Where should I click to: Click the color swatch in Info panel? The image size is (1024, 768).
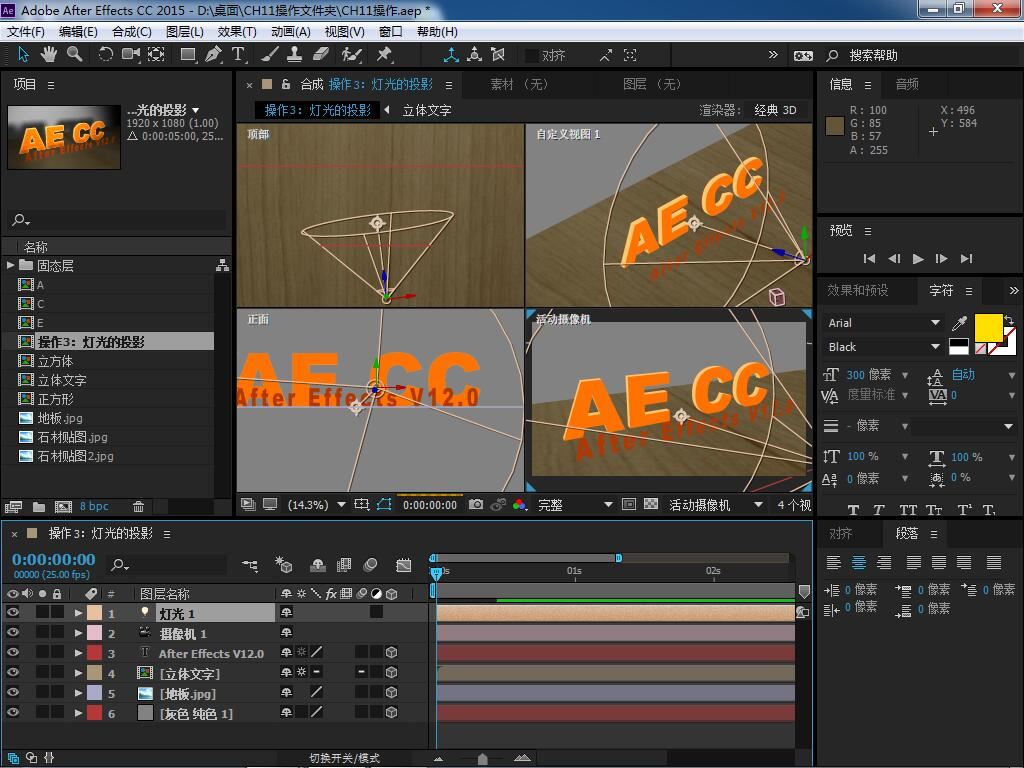click(835, 126)
